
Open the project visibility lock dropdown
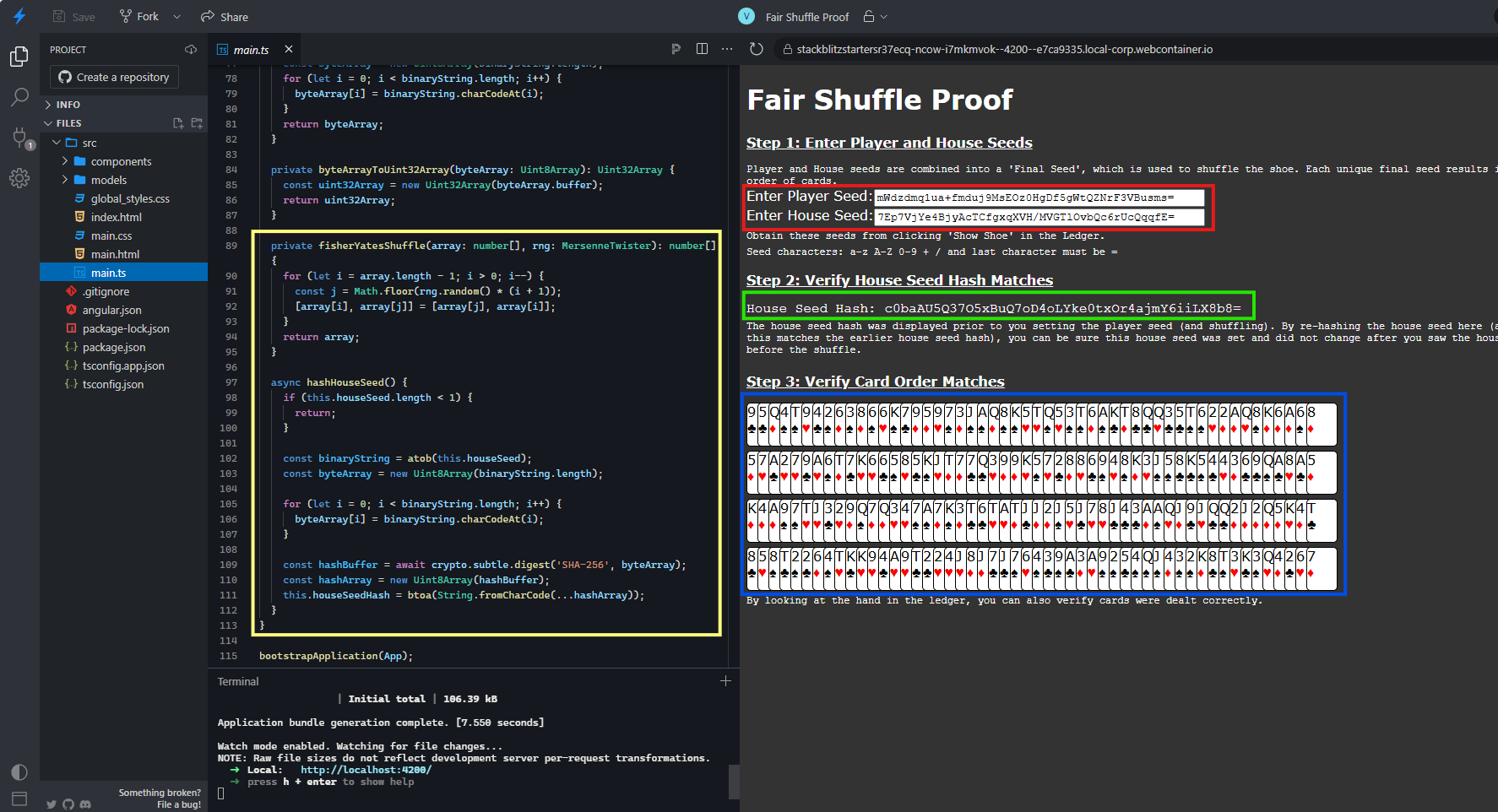876,17
